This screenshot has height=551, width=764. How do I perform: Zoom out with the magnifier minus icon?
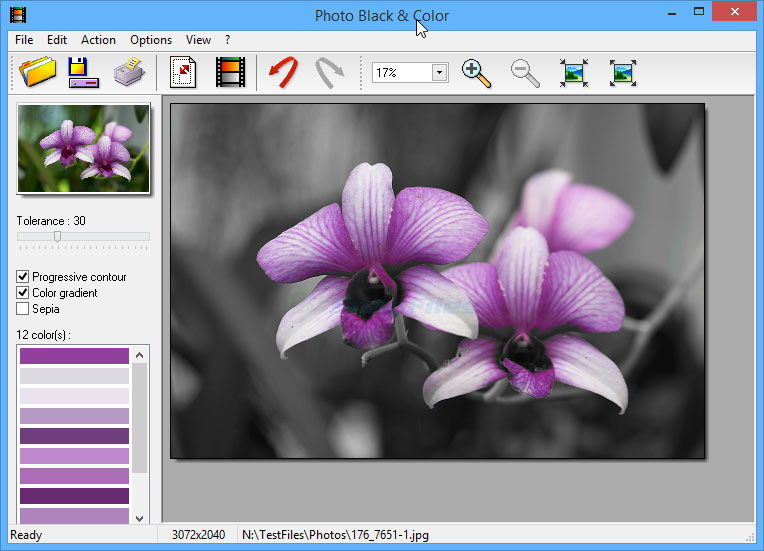pyautogui.click(x=524, y=73)
